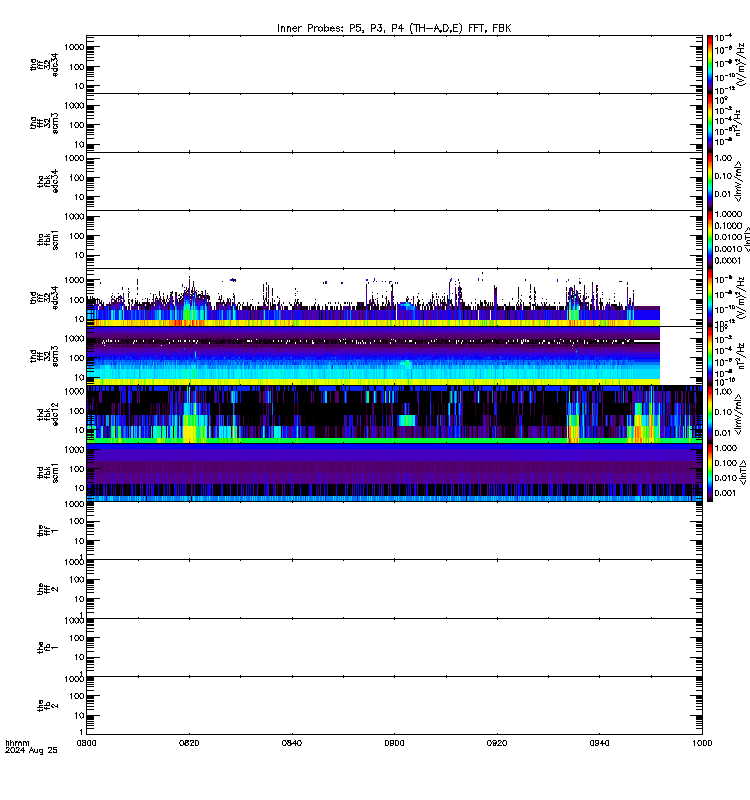
Task: Click the 0820 time axis label
Action: tap(189, 743)
